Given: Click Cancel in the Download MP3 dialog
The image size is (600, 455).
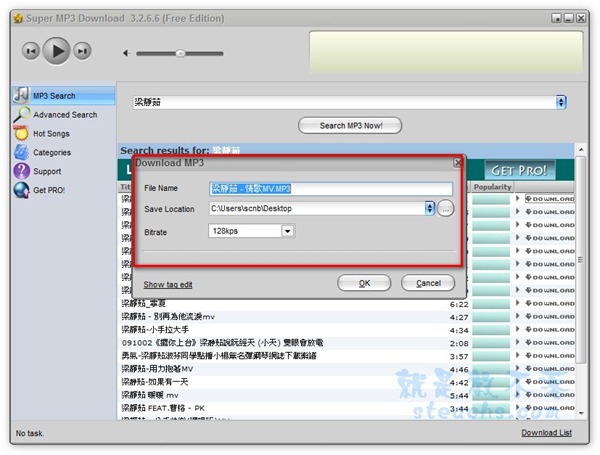Looking at the screenshot, I should (428, 283).
